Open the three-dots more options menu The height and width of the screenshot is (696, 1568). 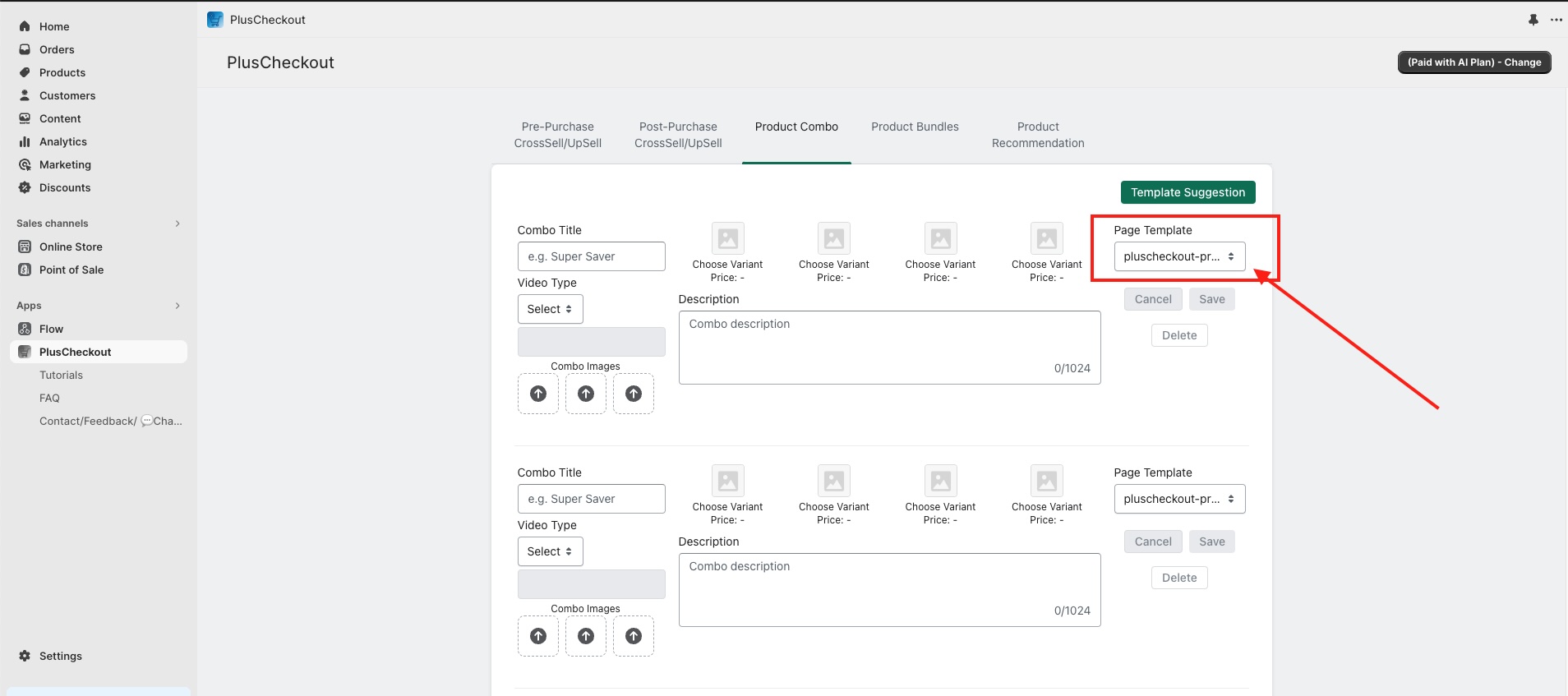(x=1556, y=20)
